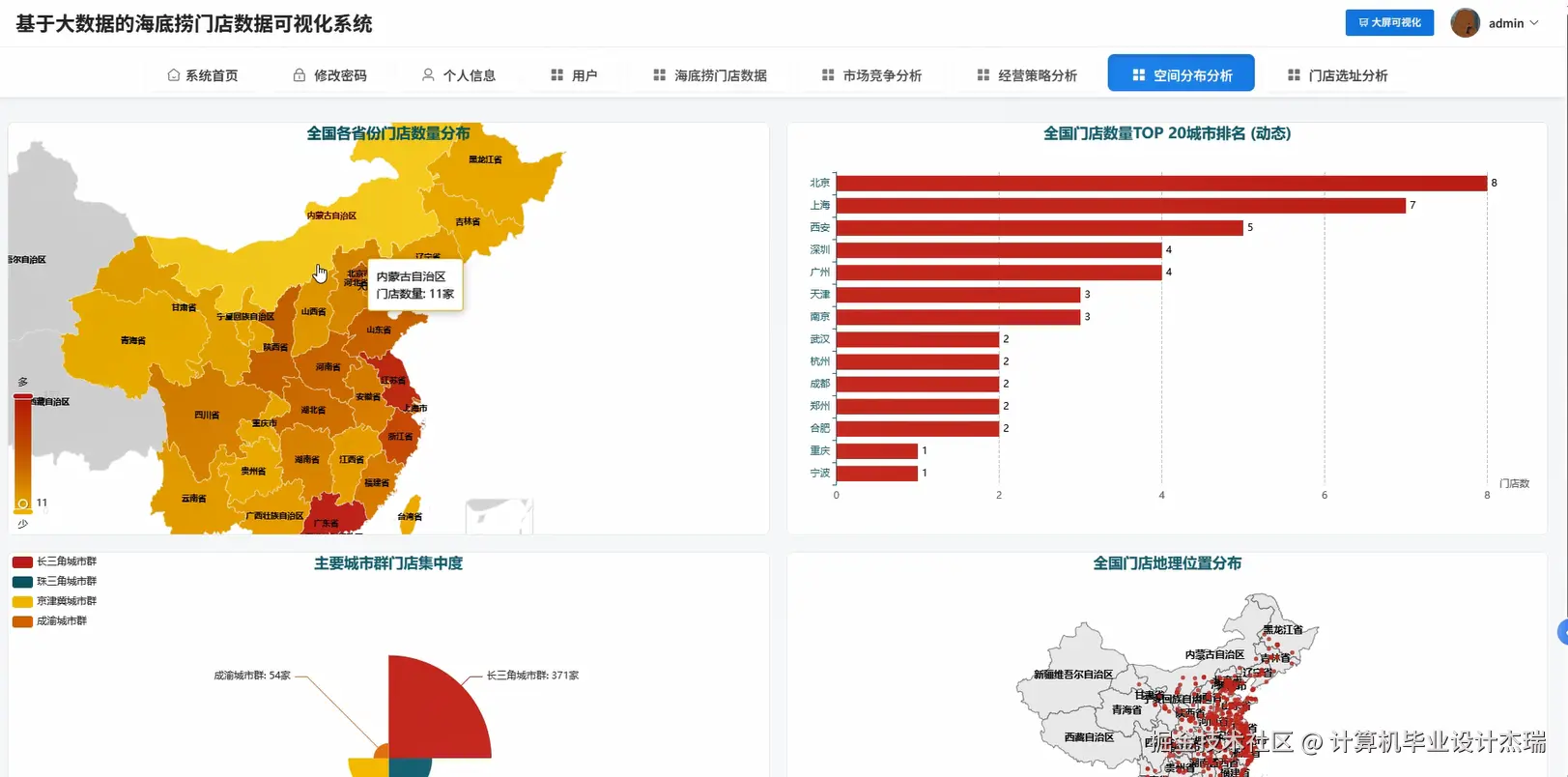Click the grid icon beside 空间分布分析
The height and width of the screenshot is (777, 1568).
click(1138, 74)
